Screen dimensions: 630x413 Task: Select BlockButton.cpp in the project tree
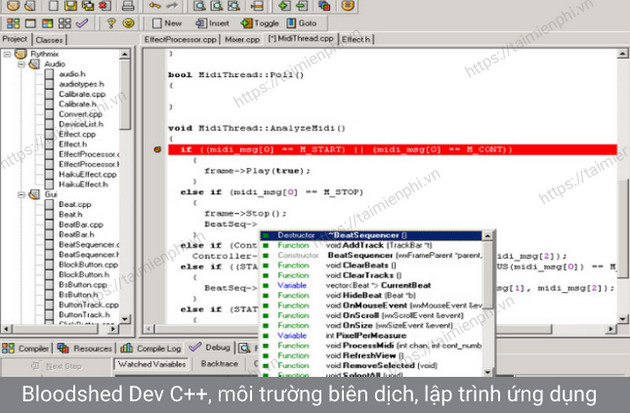88,264
